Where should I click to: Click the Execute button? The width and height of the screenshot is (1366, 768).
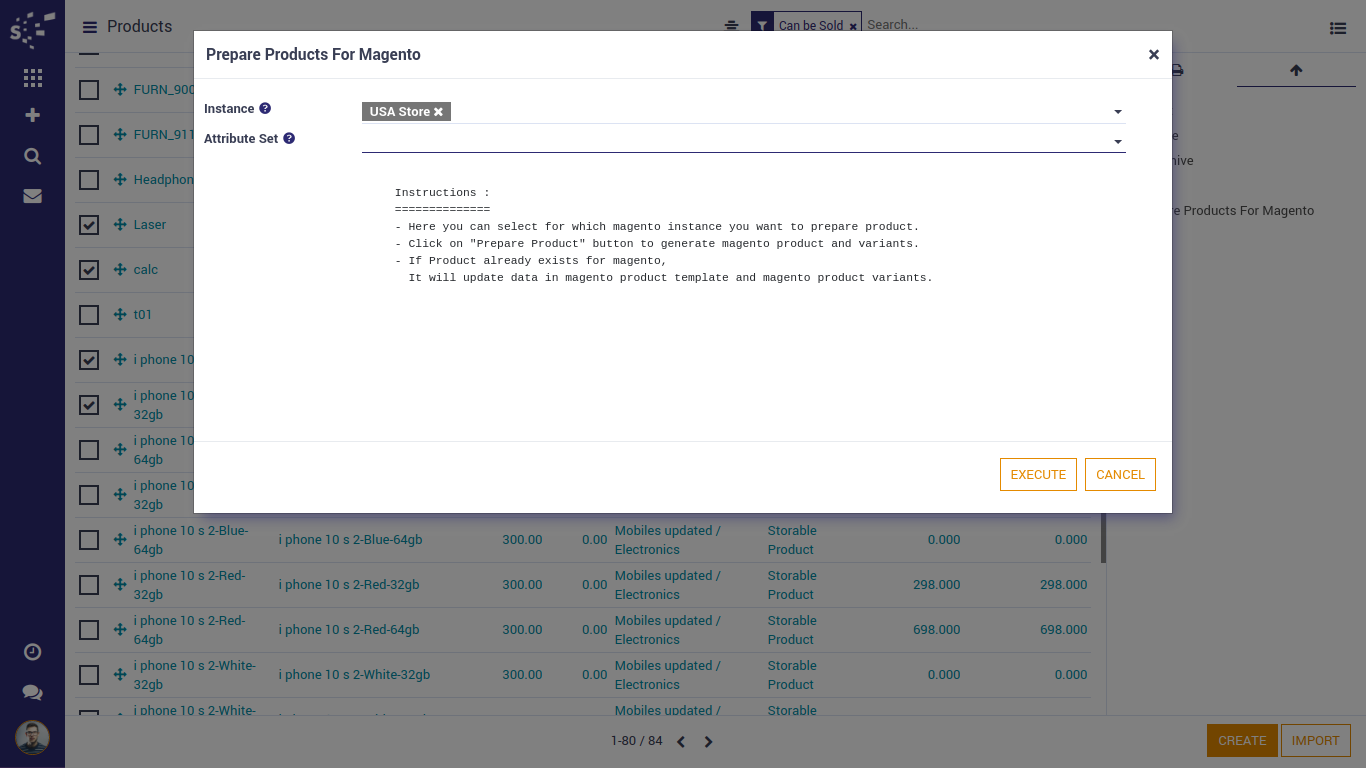[1038, 475]
